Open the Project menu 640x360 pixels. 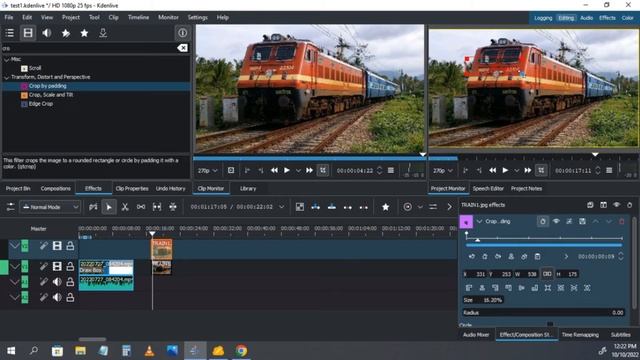click(x=71, y=18)
